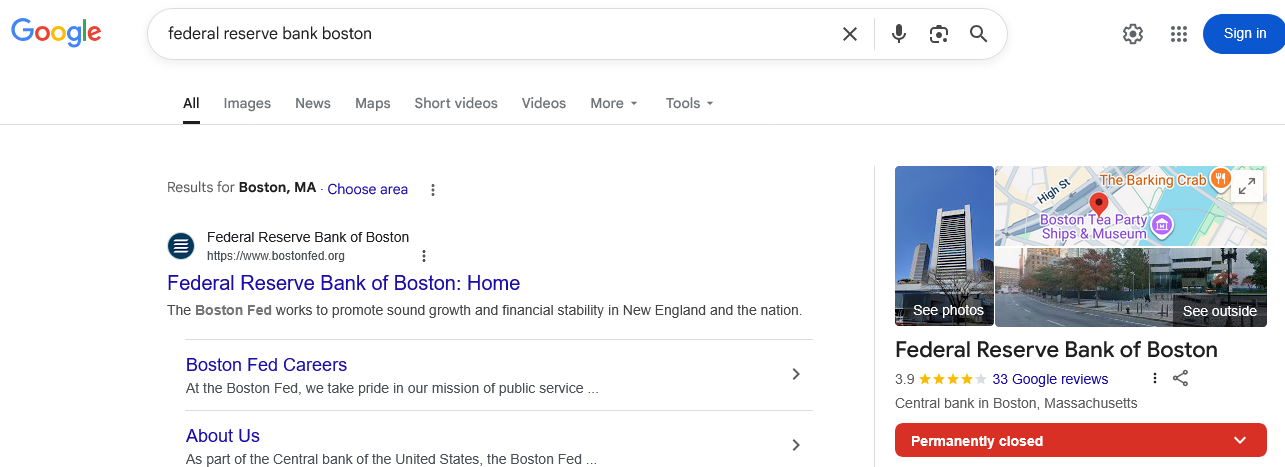This screenshot has width=1285, height=467.
Task: Open the Tools dropdown
Action: pyautogui.click(x=690, y=103)
